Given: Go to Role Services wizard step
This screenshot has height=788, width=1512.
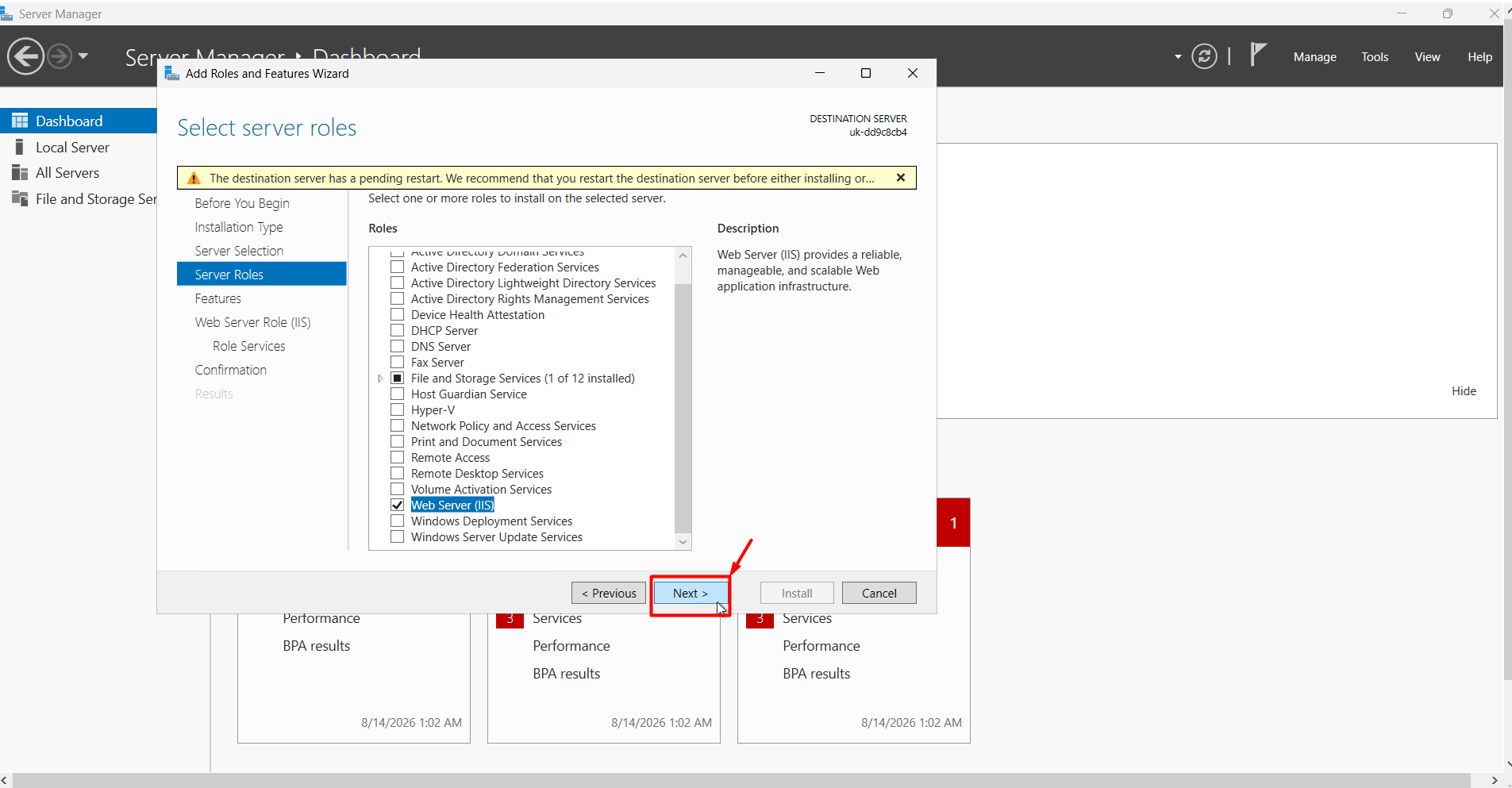Looking at the screenshot, I should click(x=249, y=346).
